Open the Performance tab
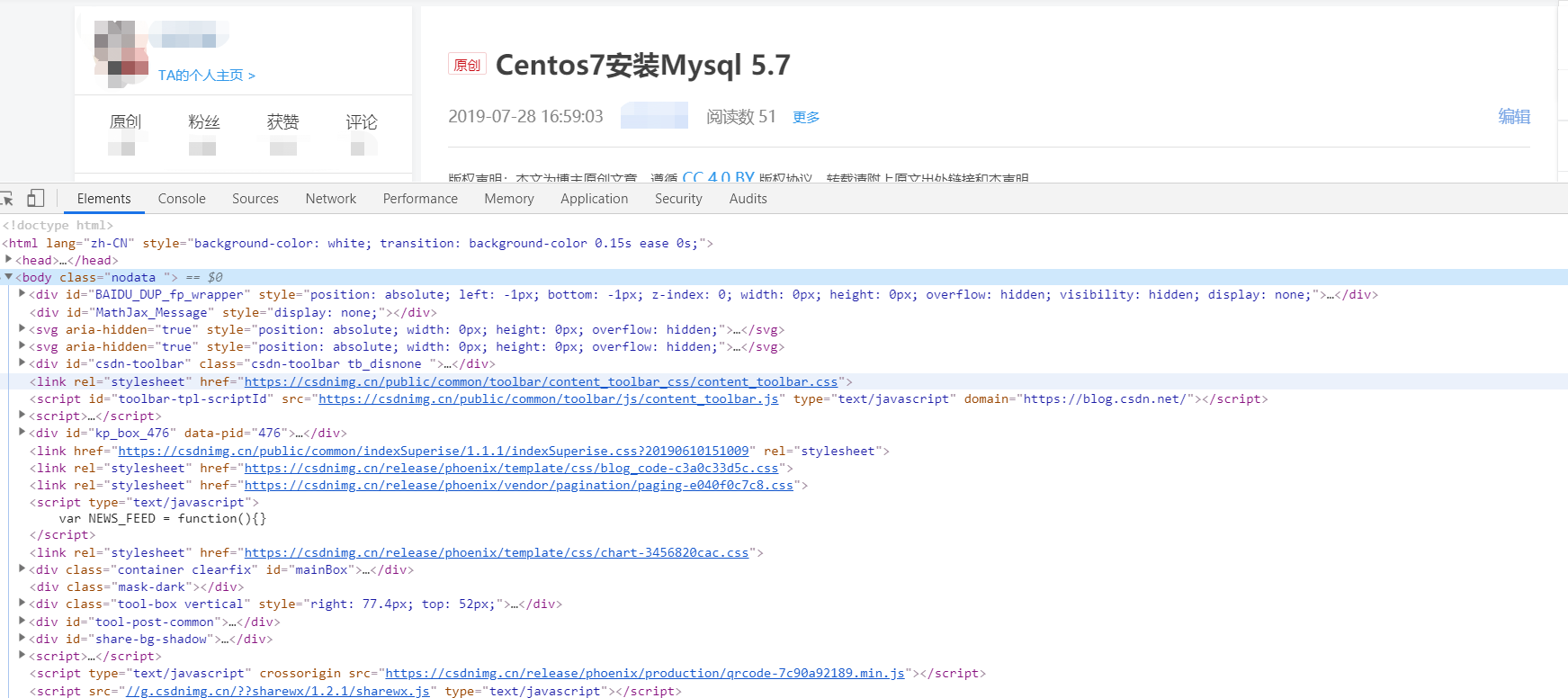1568x698 pixels. pyautogui.click(x=420, y=199)
